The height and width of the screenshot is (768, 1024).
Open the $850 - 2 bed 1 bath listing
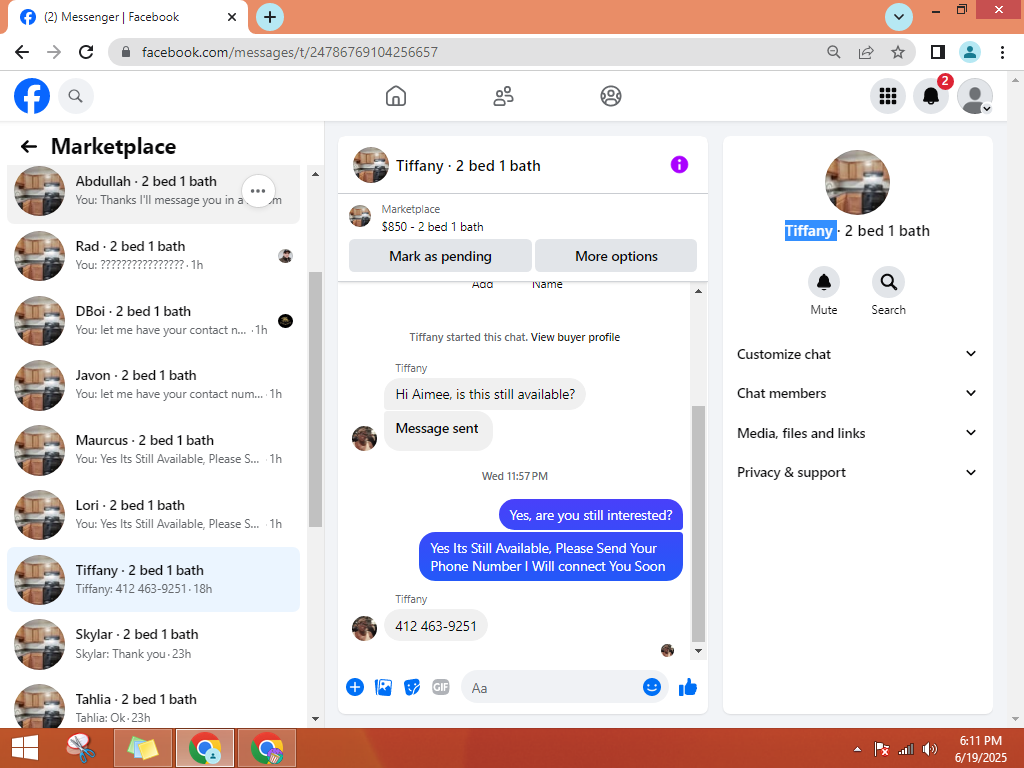tap(432, 227)
